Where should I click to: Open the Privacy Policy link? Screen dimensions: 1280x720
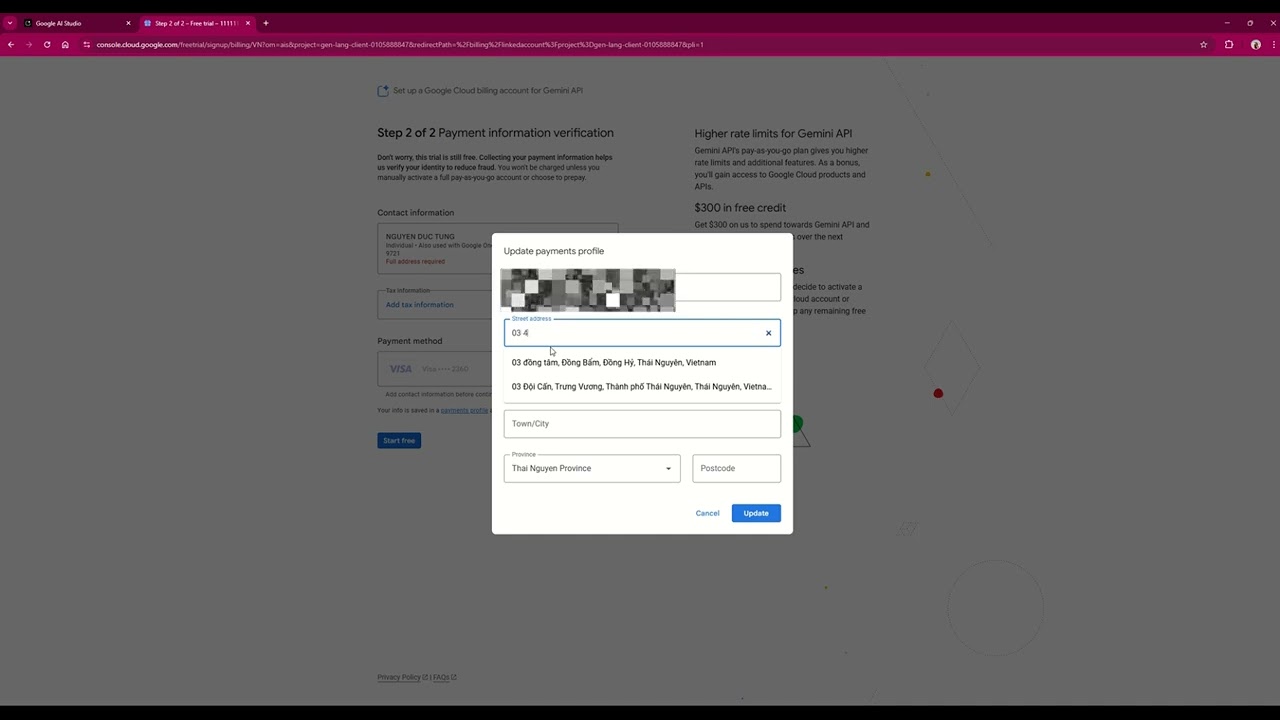click(x=398, y=677)
